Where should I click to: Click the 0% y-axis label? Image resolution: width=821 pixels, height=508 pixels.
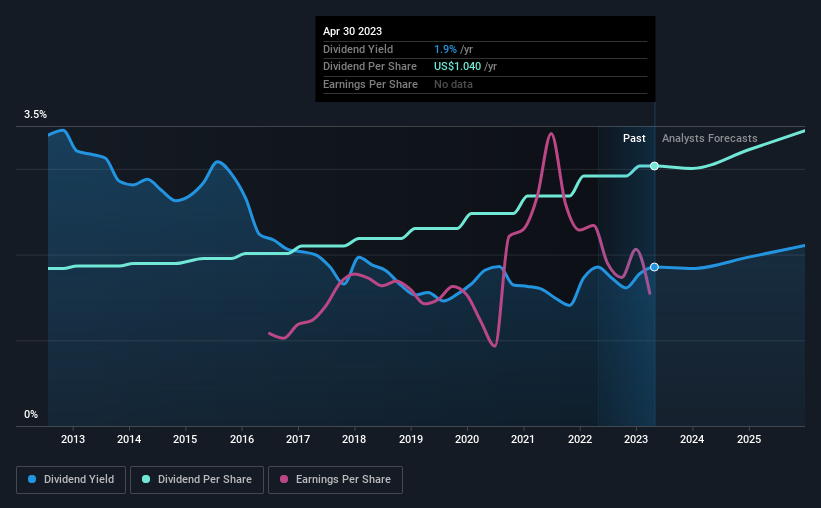tap(31, 414)
